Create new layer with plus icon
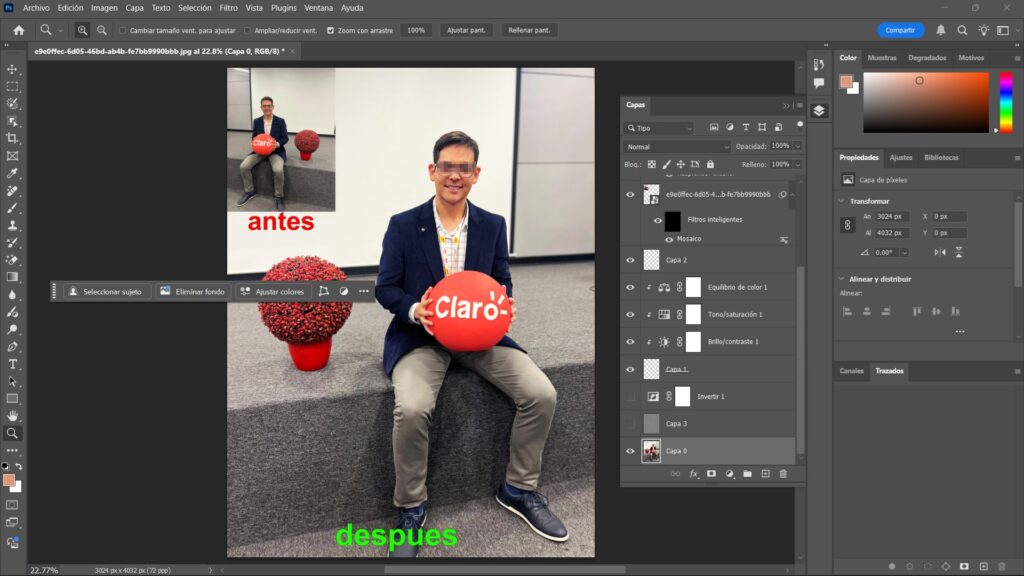1024x576 pixels. click(x=765, y=473)
